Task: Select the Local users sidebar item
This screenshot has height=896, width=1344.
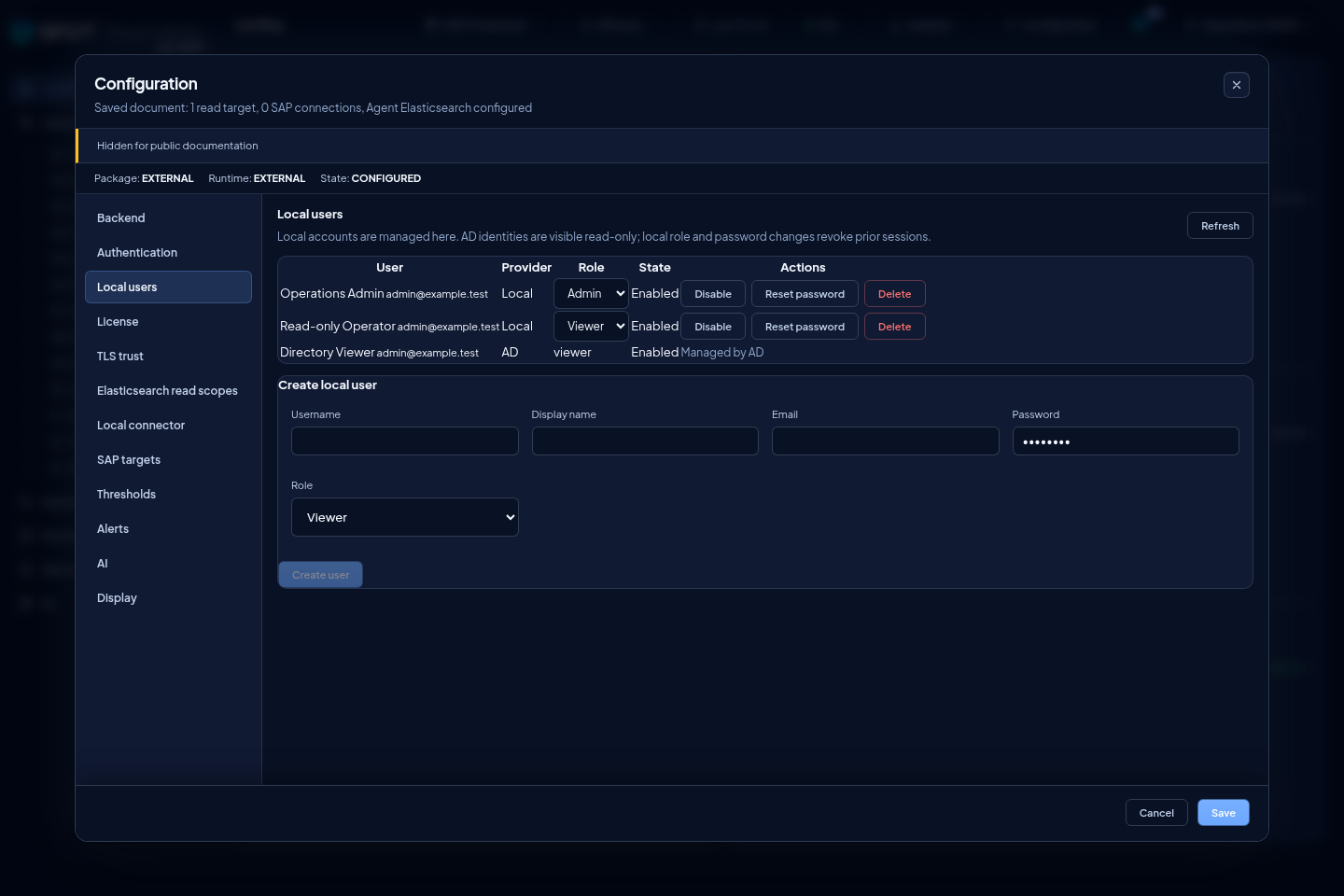Action: [168, 287]
